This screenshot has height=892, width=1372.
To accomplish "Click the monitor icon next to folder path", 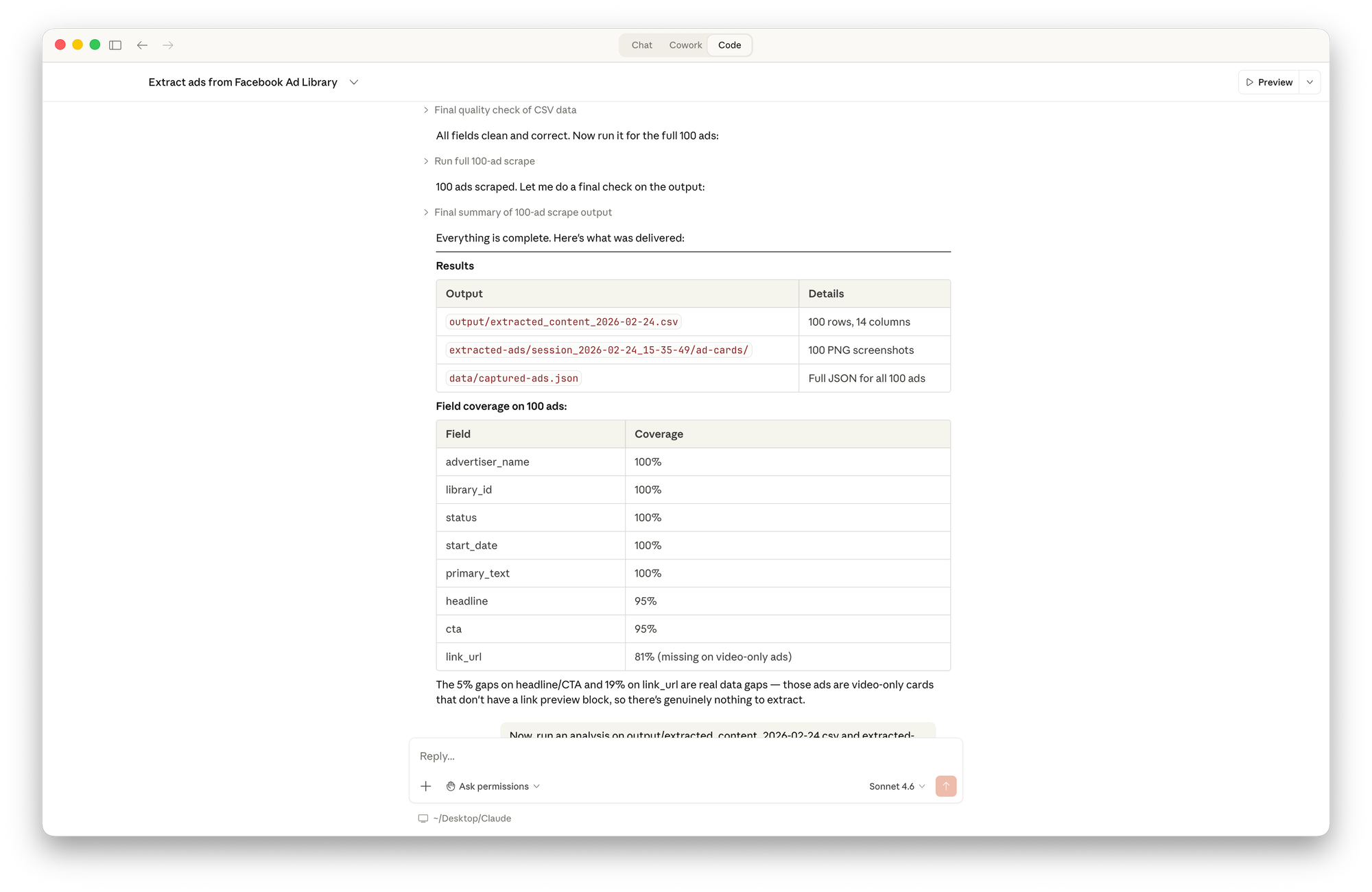I will click(x=423, y=819).
